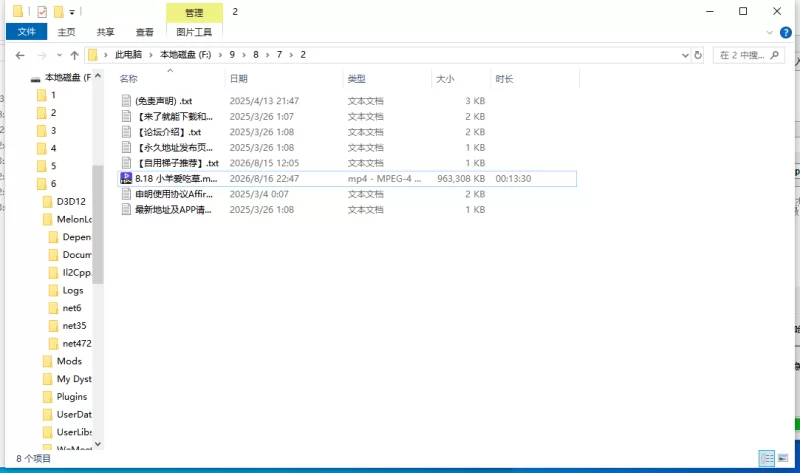Open folder 5 in the navigation tree
The image size is (800, 473).
pos(53,166)
